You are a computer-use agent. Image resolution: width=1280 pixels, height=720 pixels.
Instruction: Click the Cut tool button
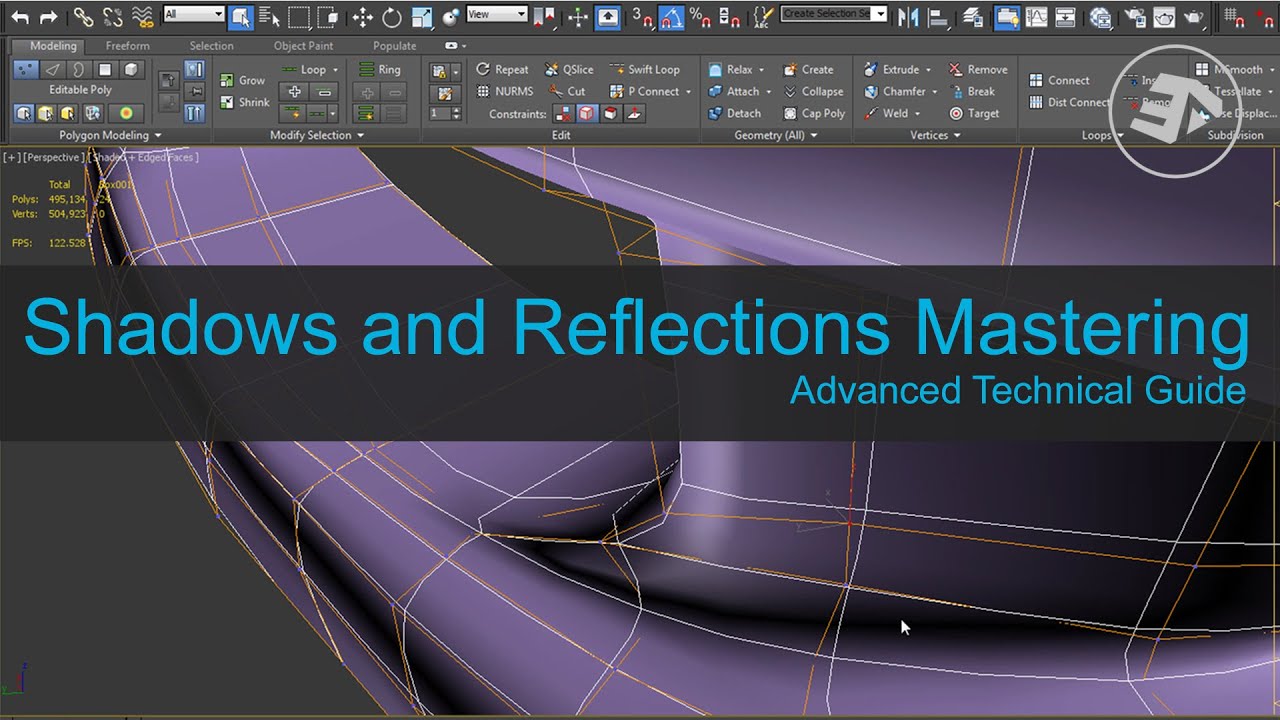[x=566, y=91]
